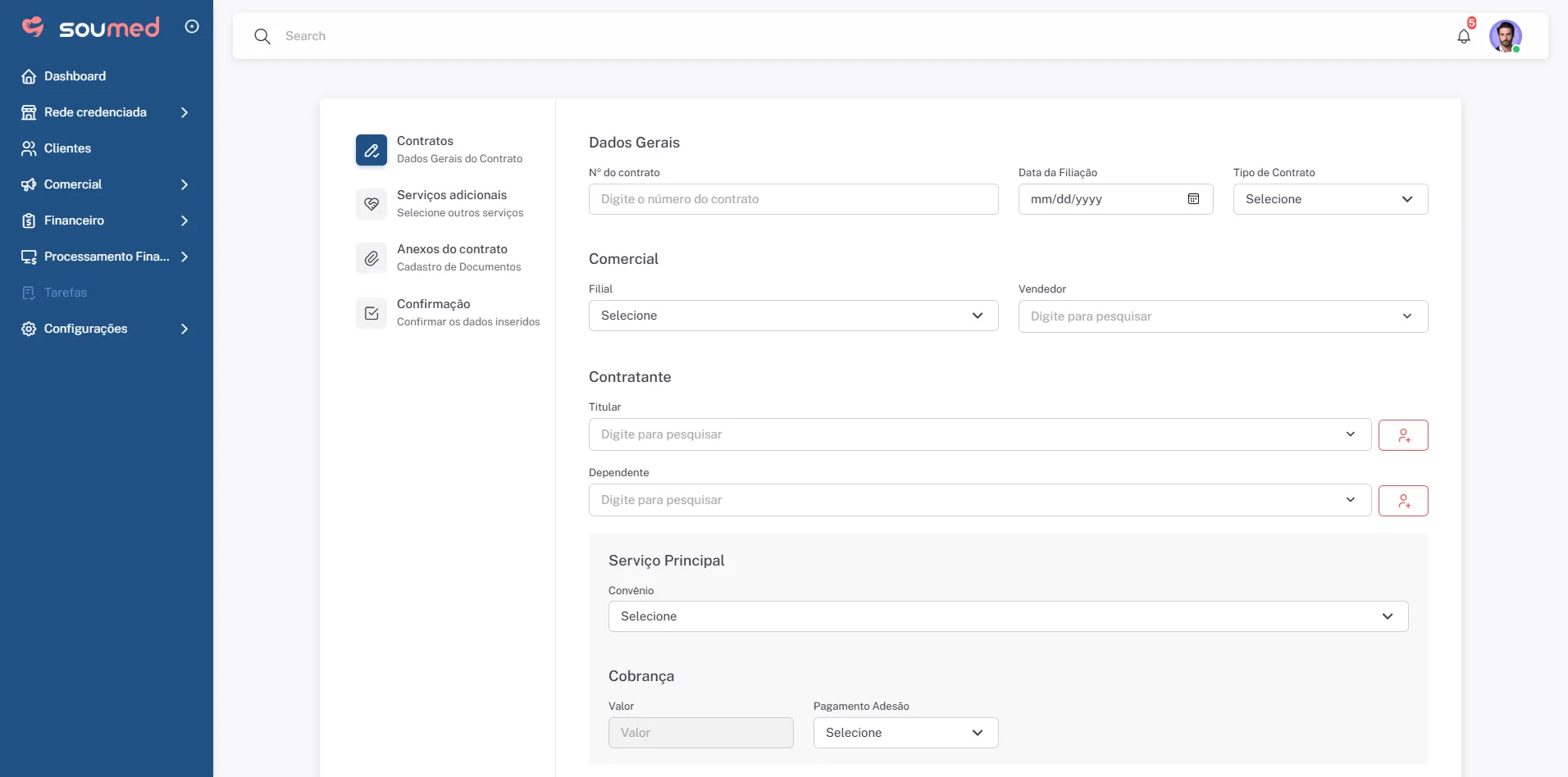Expand the Processamento Fina... submenu chevron
The height and width of the screenshot is (777, 1568).
[185, 257]
